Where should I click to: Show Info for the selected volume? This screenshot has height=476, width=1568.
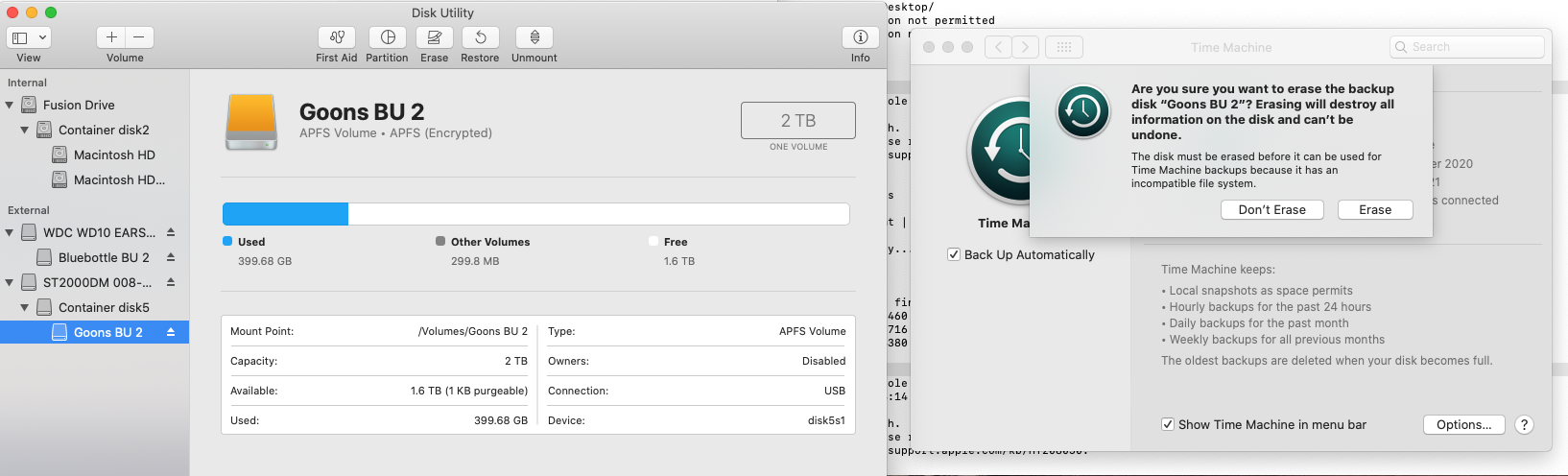(861, 37)
